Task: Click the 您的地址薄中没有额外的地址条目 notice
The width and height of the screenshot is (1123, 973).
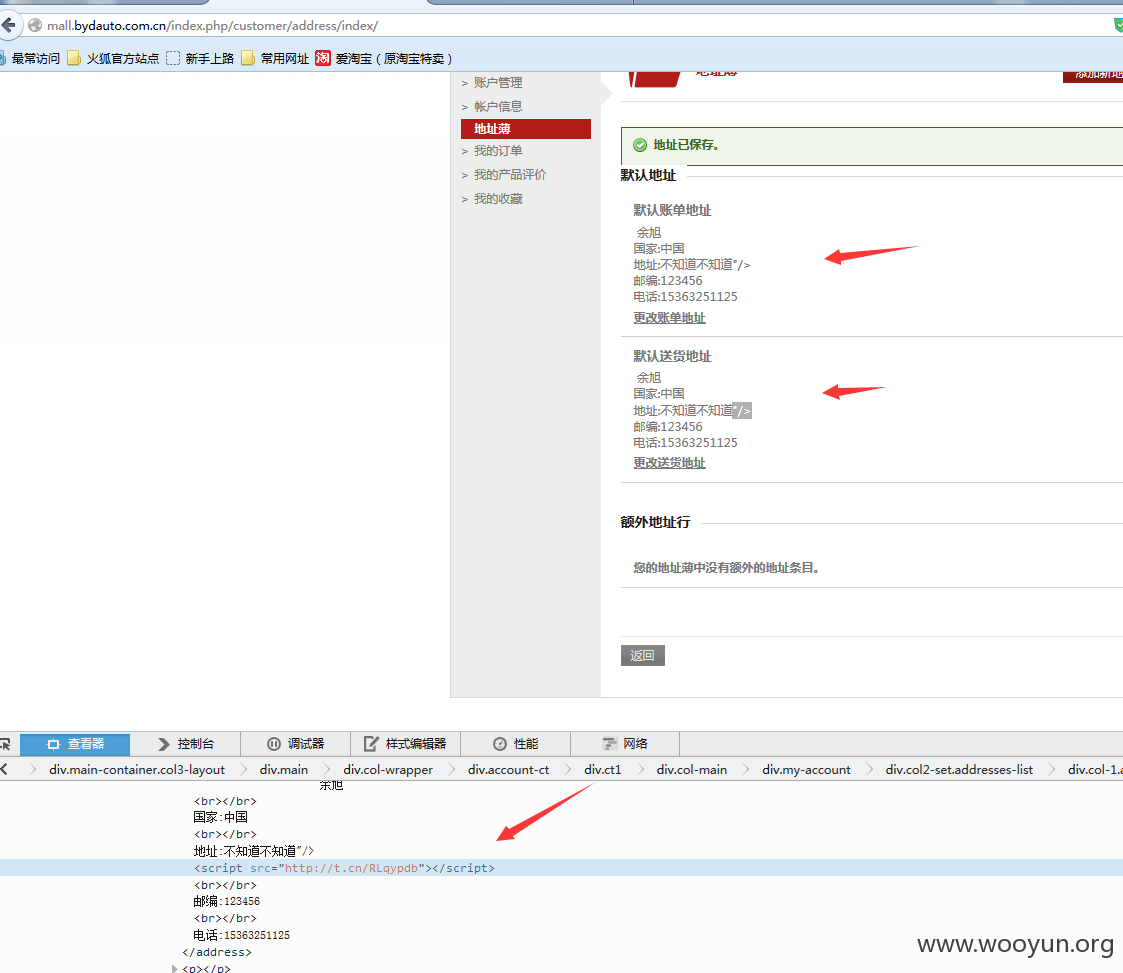Action: tap(726, 568)
